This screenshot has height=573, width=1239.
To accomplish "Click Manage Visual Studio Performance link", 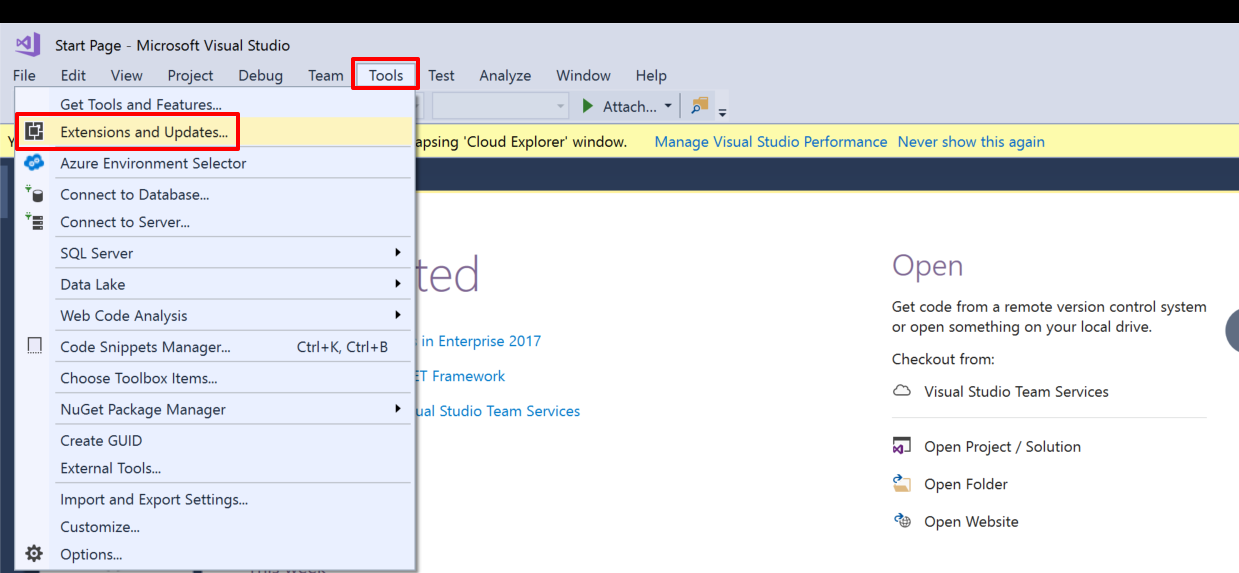I will pos(770,142).
